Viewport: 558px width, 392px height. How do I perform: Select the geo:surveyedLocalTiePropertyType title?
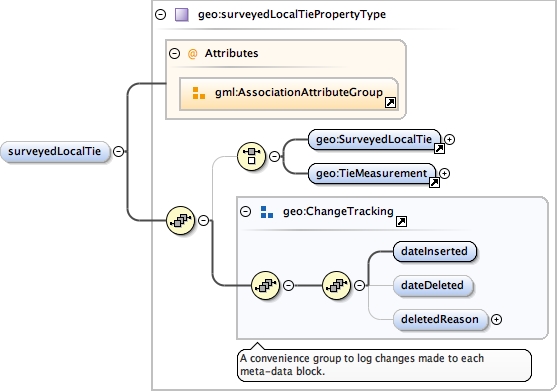click(x=292, y=15)
